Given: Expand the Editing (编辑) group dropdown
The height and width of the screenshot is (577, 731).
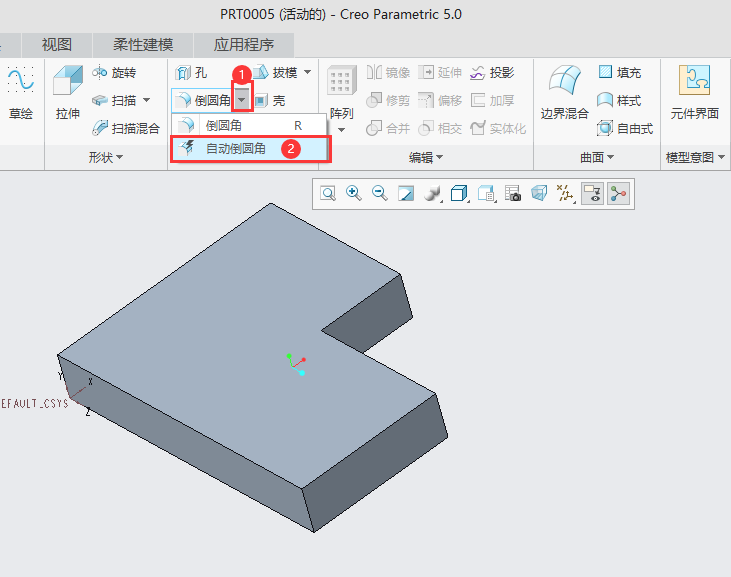Looking at the screenshot, I should coord(438,158).
